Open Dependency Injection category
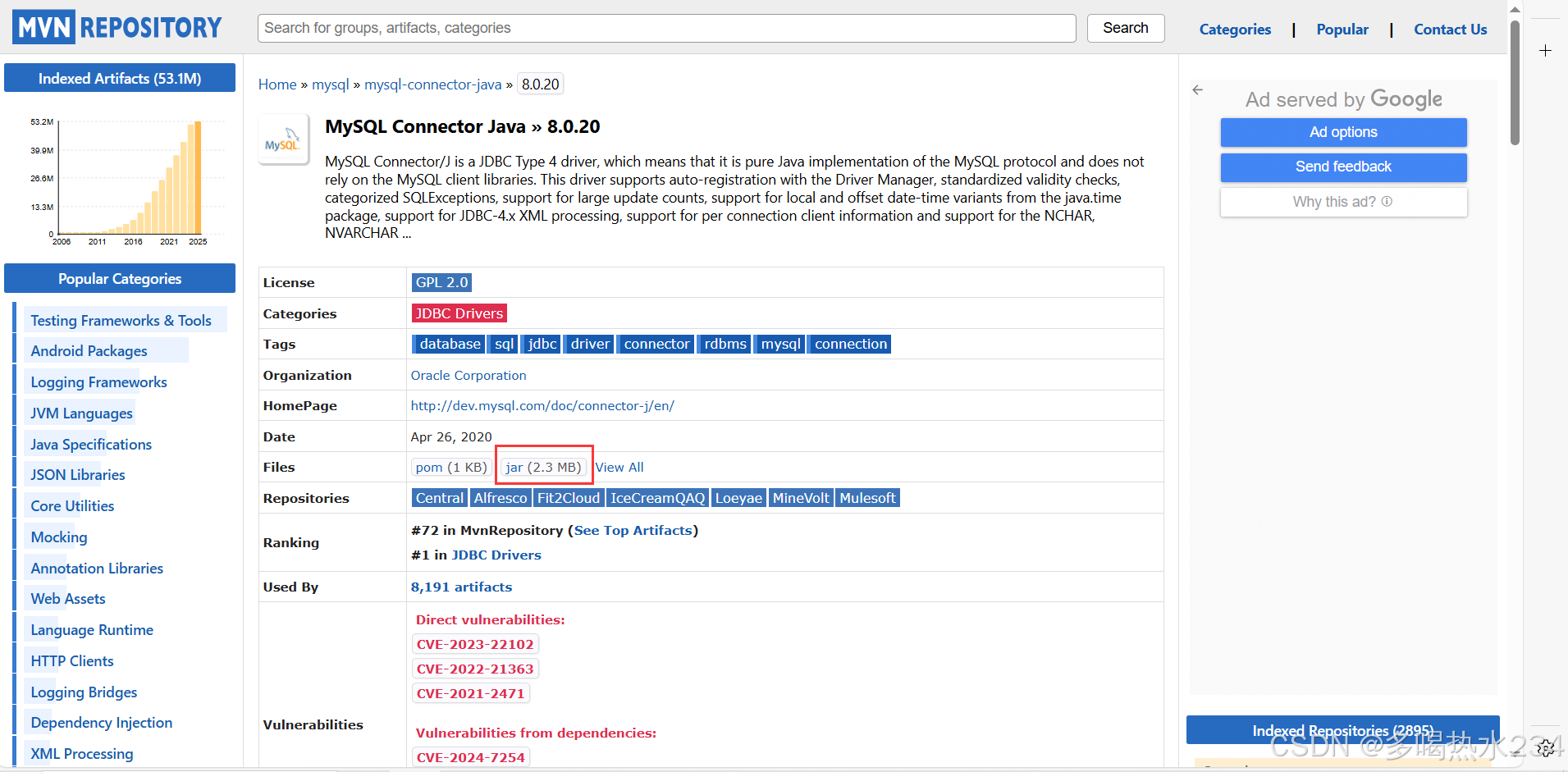Screen dimensions: 1568x772 coord(102,723)
